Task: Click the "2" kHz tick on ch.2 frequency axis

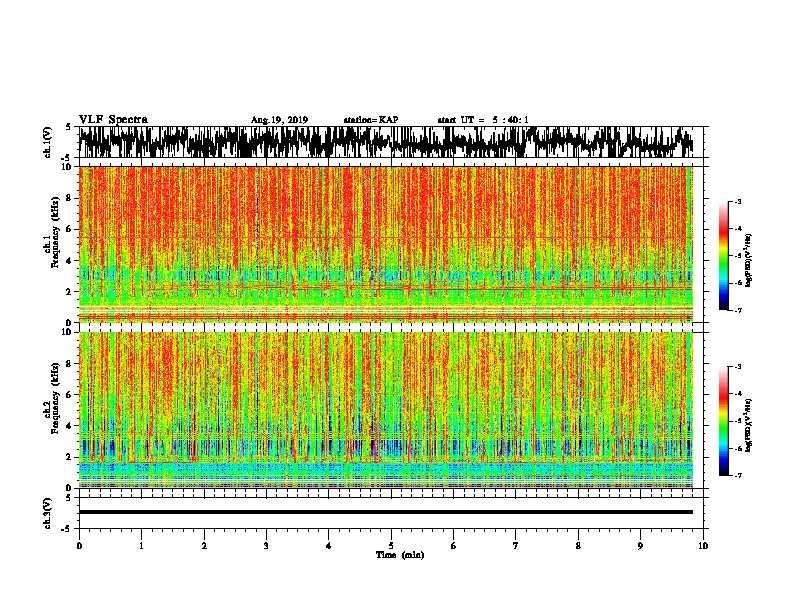Action: (71, 457)
